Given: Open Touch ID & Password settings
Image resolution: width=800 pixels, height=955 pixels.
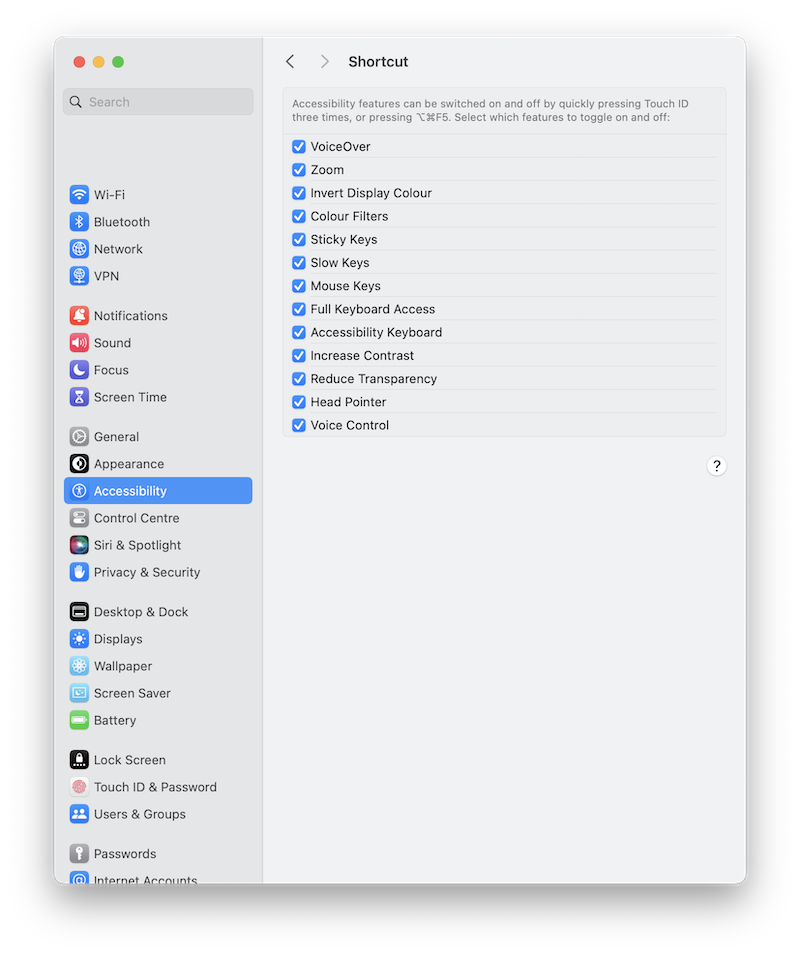Looking at the screenshot, I should [x=80, y=786].
